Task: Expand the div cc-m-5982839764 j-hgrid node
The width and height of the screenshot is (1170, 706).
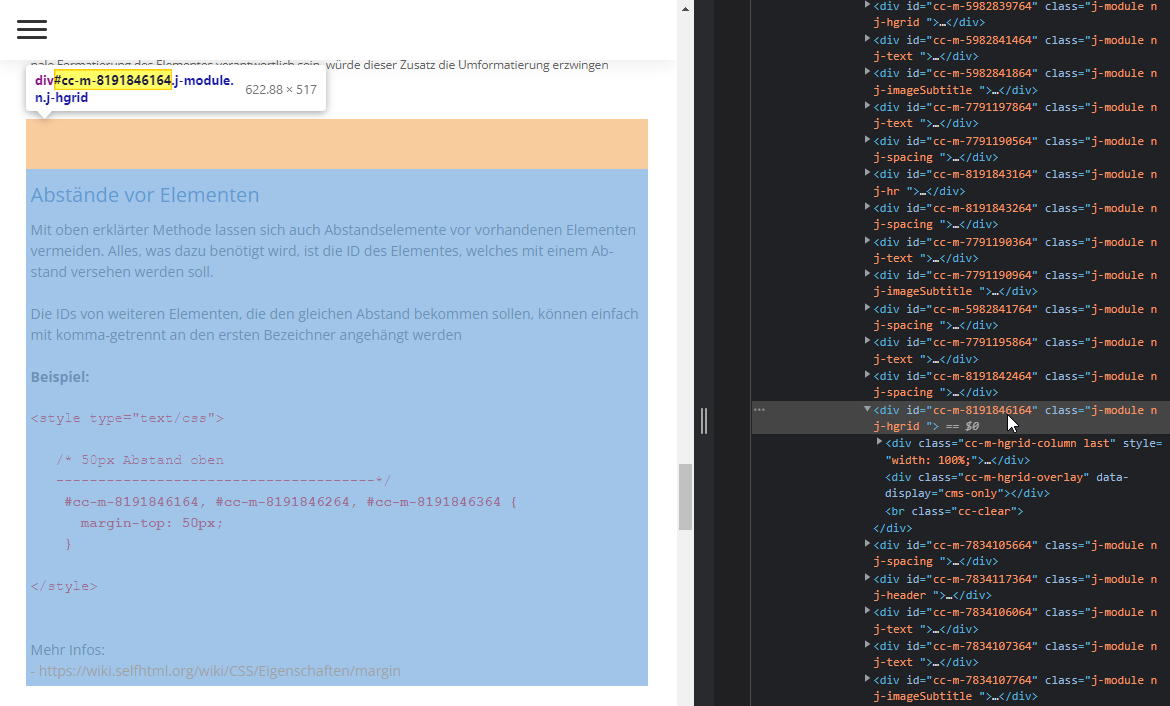Action: tap(868, 5)
